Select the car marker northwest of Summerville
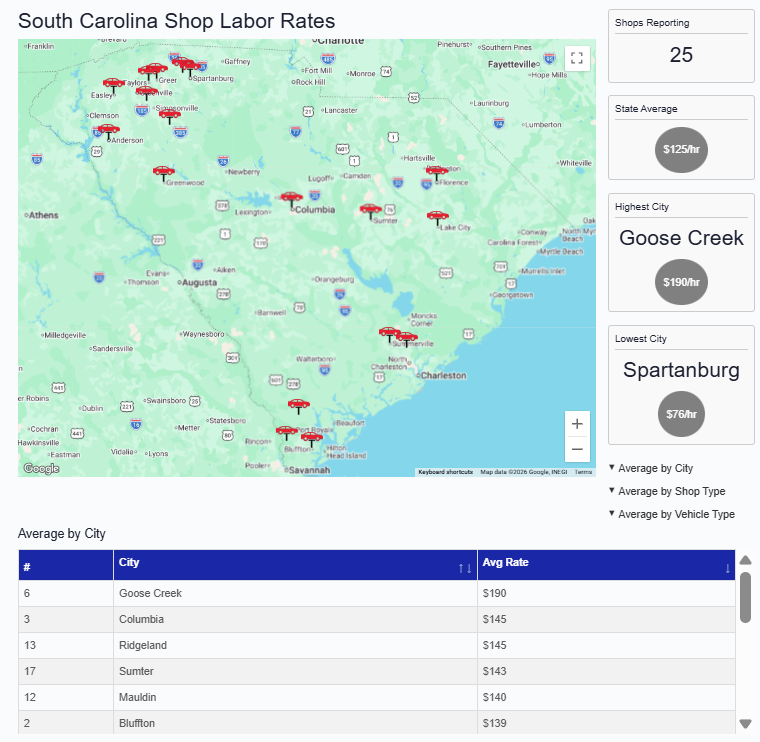The width and height of the screenshot is (760, 742). tap(389, 334)
